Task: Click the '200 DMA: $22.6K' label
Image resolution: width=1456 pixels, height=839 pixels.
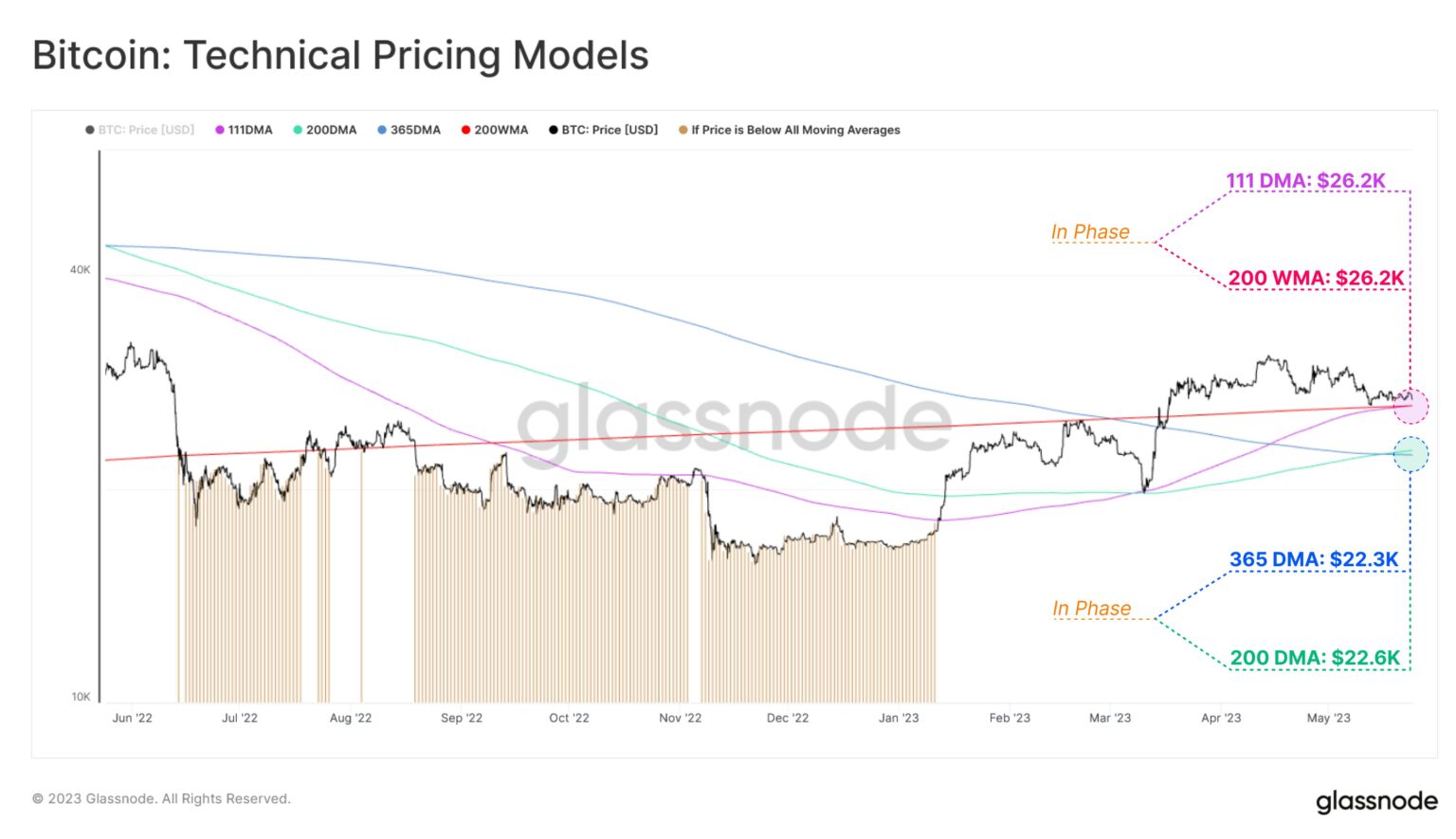Action: (x=1315, y=658)
